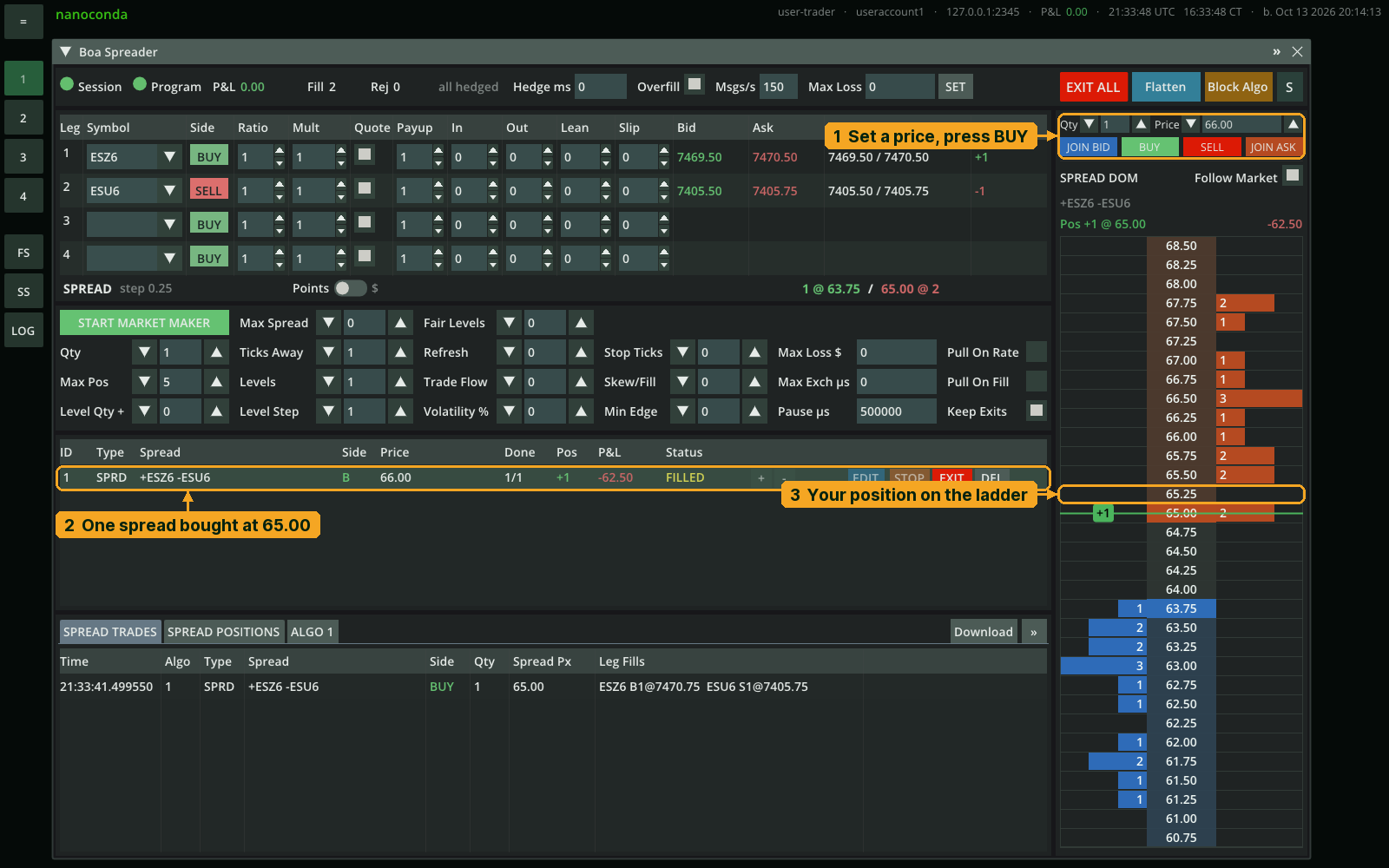Decrease the Refresh value arrow
Screen dimensions: 1389x868
pos(510,352)
